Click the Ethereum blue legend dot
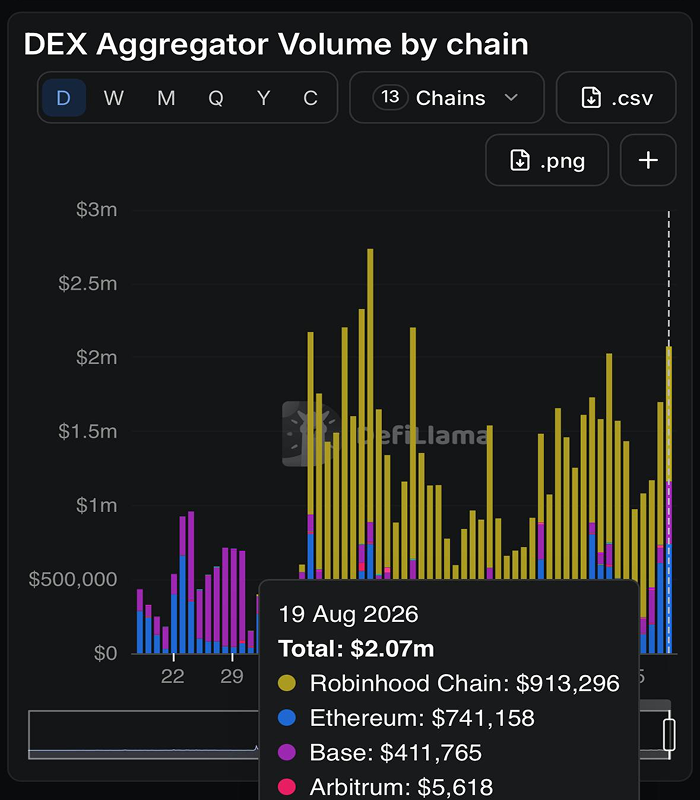700x800 pixels. [287, 717]
